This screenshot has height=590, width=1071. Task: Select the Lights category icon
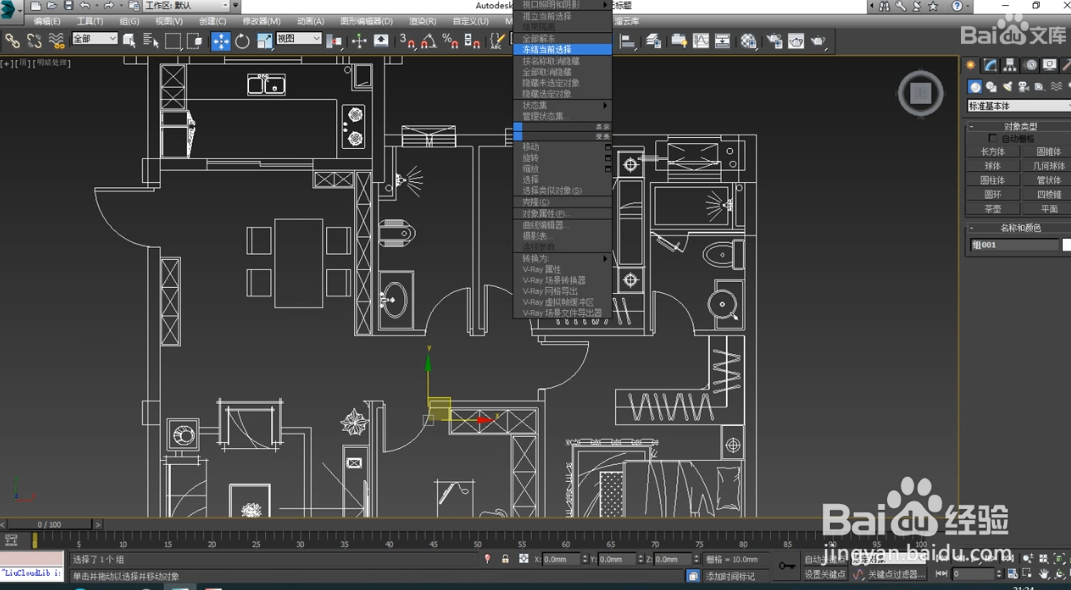point(1009,87)
